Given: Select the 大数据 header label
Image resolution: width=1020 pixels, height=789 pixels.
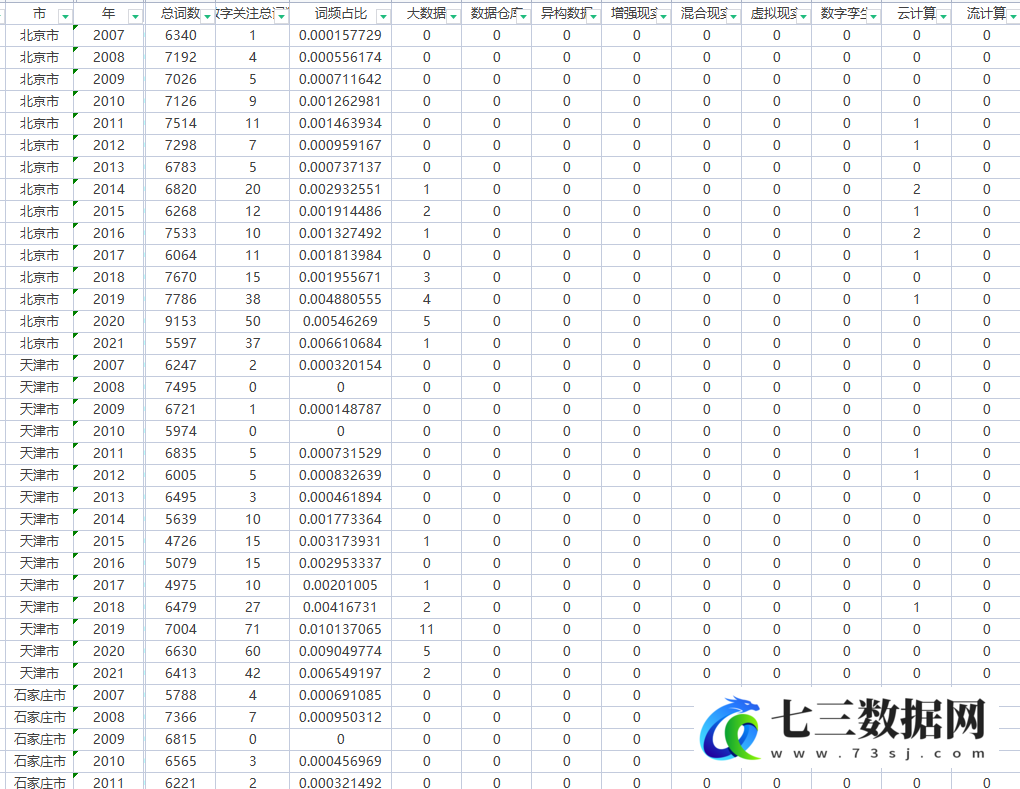Looking at the screenshot, I should [426, 14].
